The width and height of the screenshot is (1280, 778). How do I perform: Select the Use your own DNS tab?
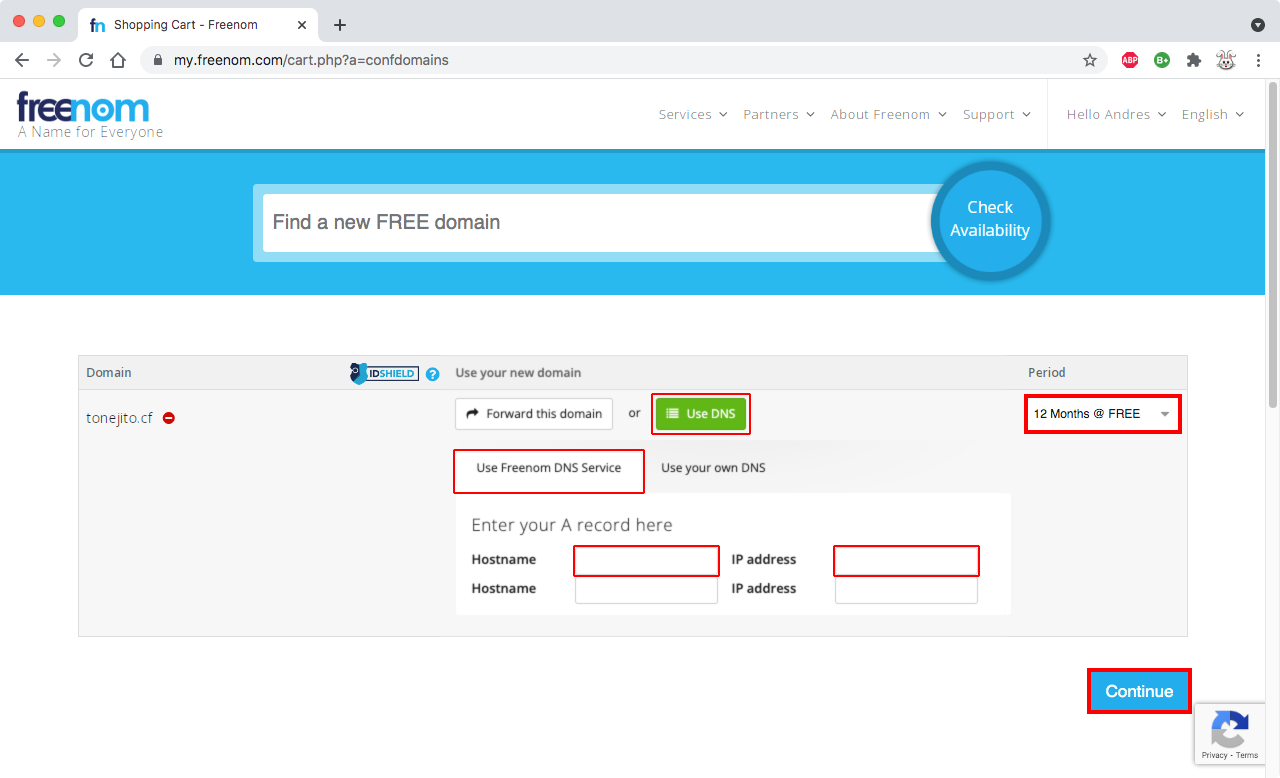click(713, 468)
